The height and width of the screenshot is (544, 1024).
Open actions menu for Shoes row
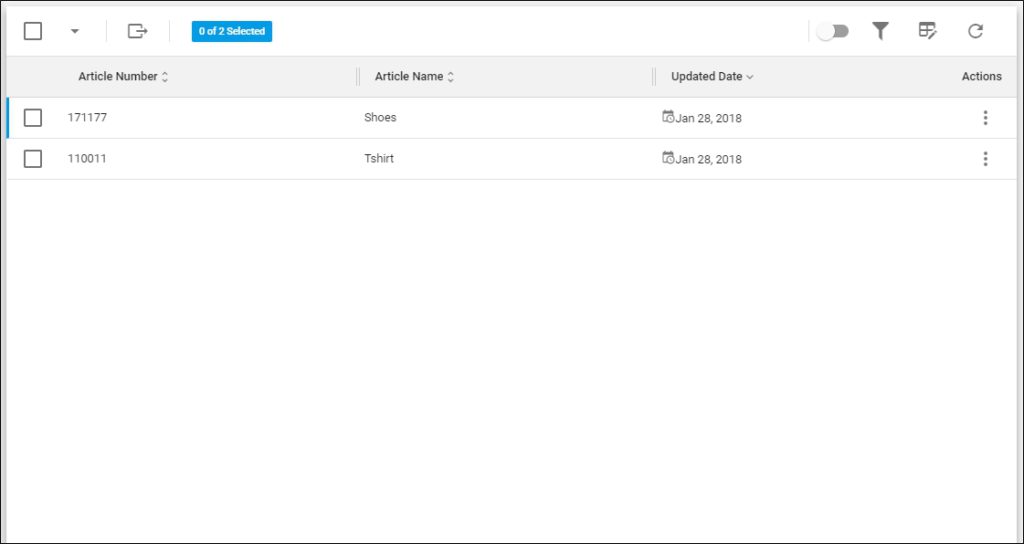(985, 118)
